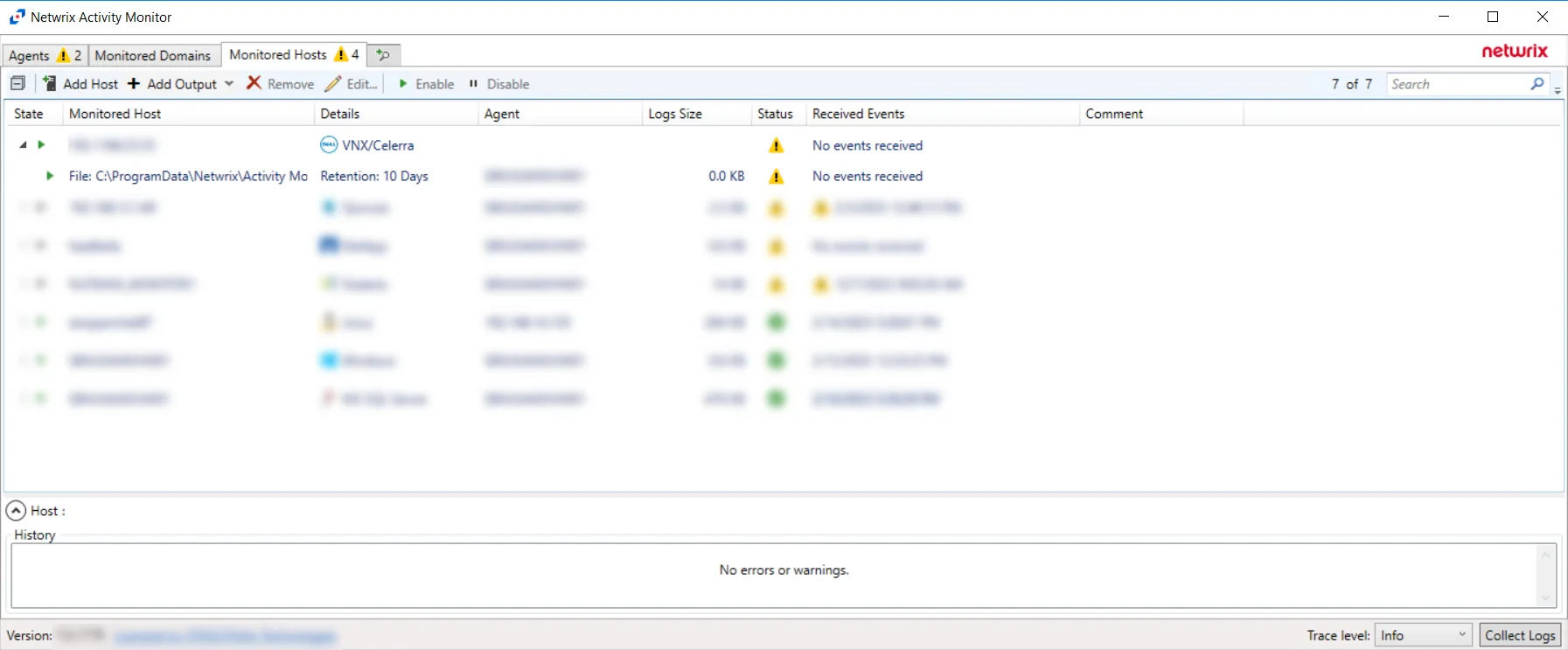Click the History scrollbar up arrow
1568x650 pixels.
(1545, 555)
